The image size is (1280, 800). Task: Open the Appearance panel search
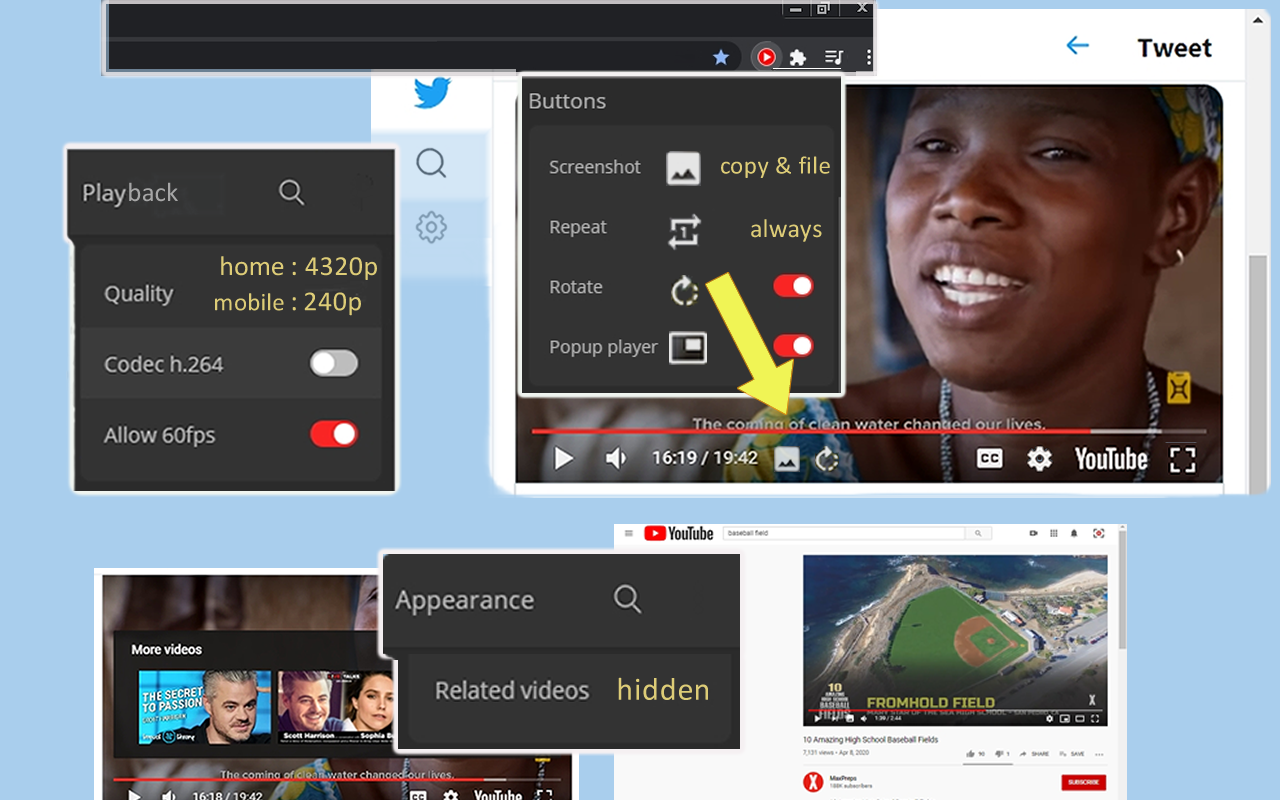pos(627,598)
